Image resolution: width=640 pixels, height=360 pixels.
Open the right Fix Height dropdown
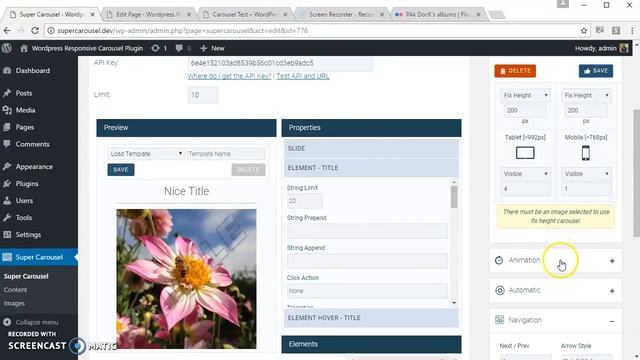pyautogui.click(x=586, y=95)
